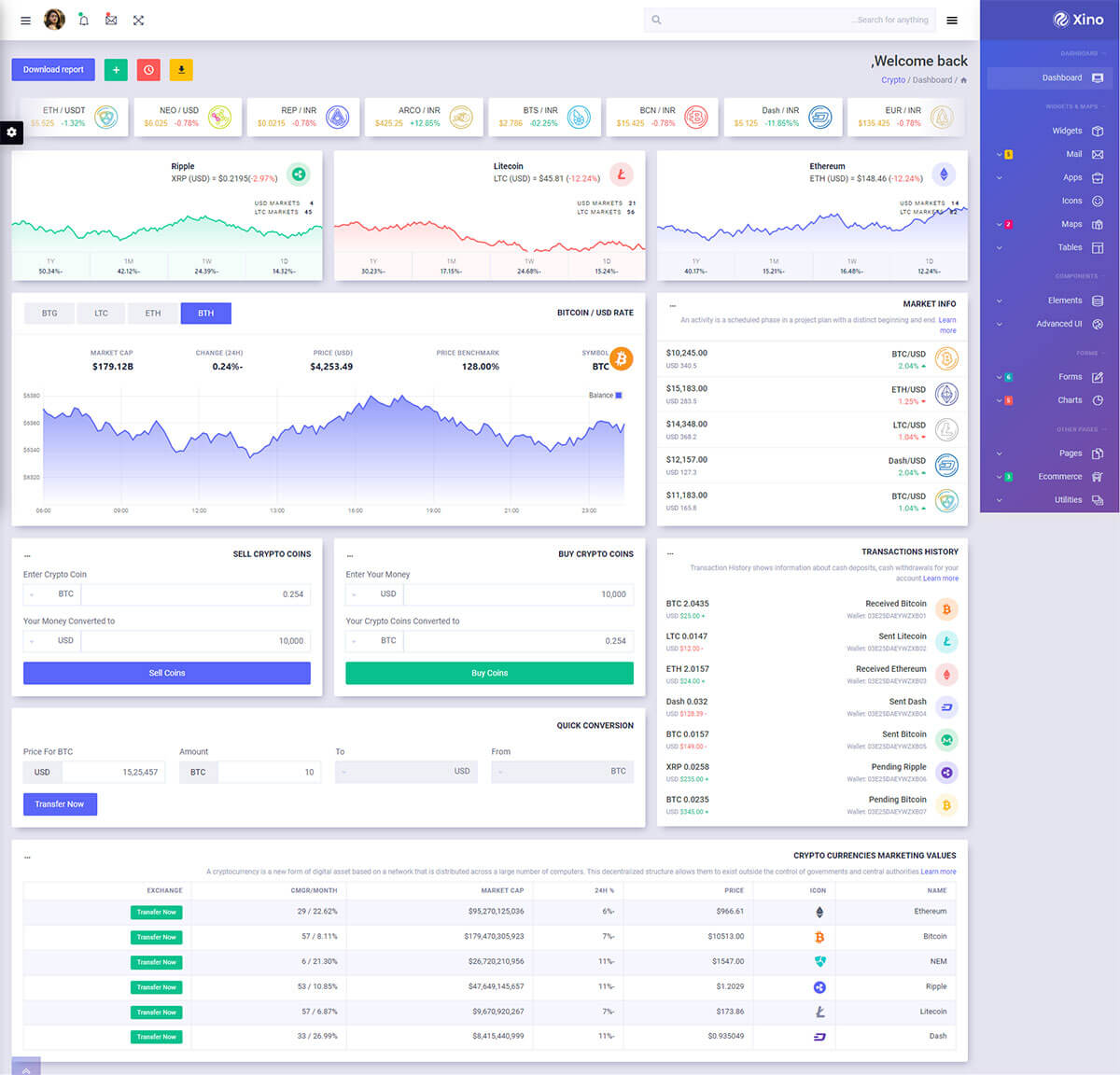The width and height of the screenshot is (1120, 1075).
Task: Click the Bitcoin symbol icon above the rate chart
Action: pos(622,358)
